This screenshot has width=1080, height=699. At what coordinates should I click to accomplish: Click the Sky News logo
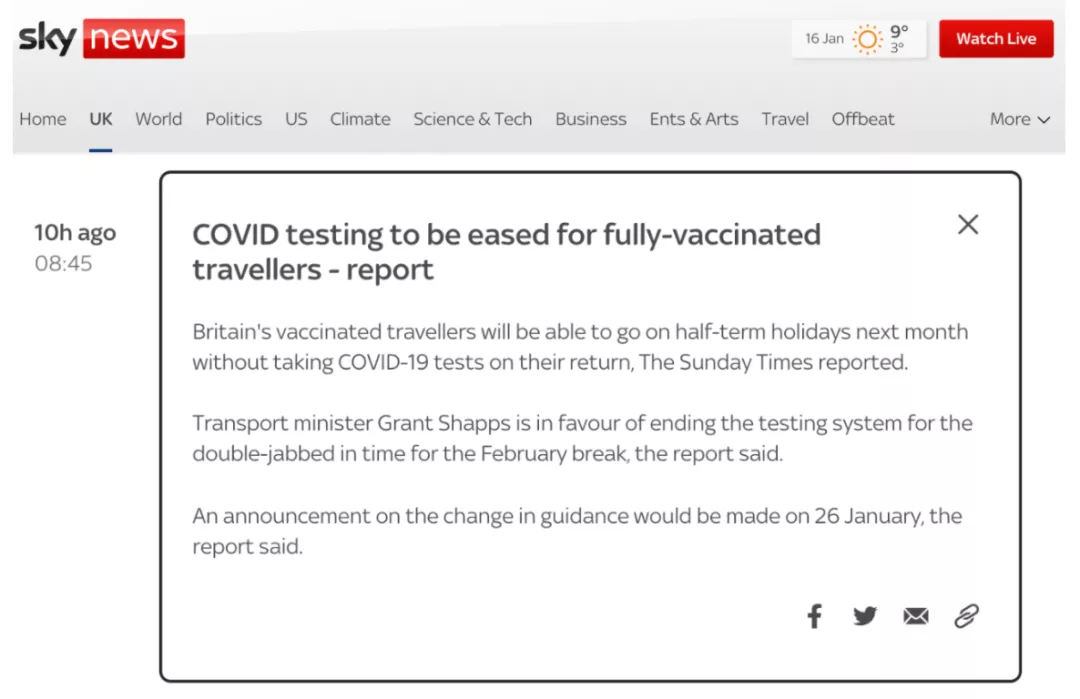101,39
